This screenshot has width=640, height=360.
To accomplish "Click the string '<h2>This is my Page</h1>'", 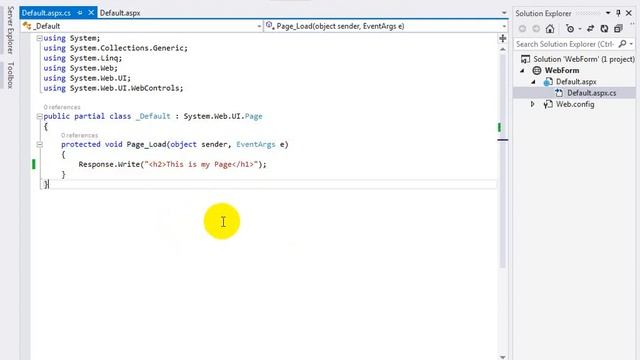I will pyautogui.click(x=203, y=164).
